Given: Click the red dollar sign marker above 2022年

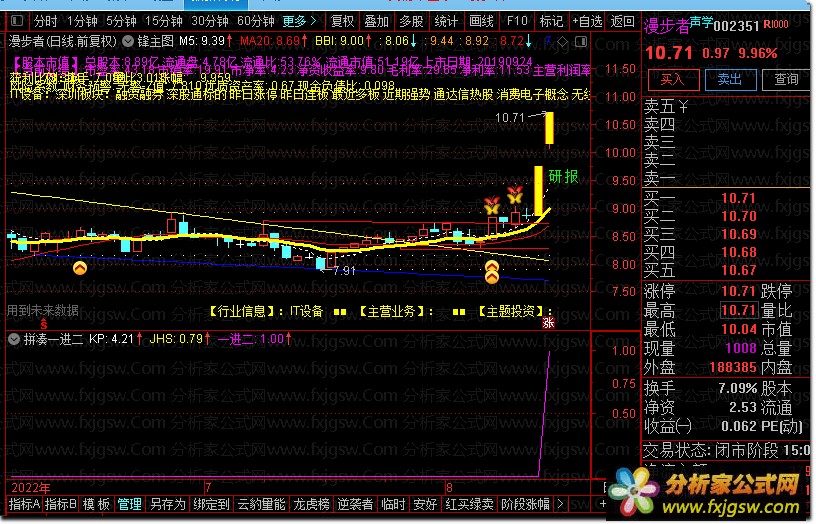Looking at the screenshot, I should pos(44,324).
